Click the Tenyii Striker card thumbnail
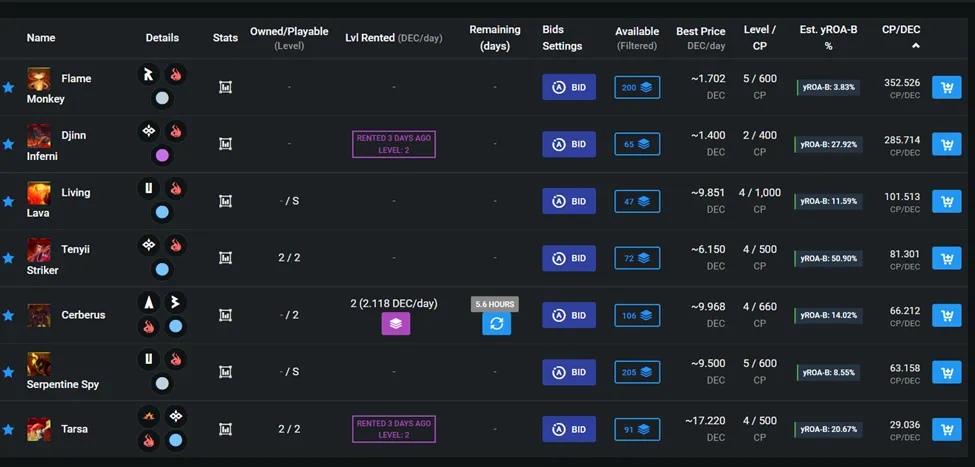The height and width of the screenshot is (467, 975). 39,249
